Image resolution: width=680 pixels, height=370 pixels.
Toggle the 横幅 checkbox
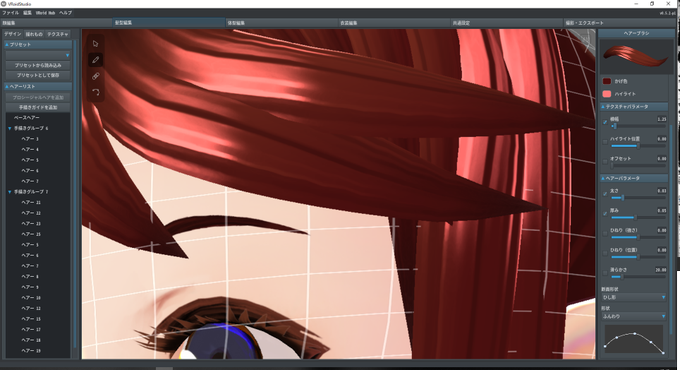605,122
